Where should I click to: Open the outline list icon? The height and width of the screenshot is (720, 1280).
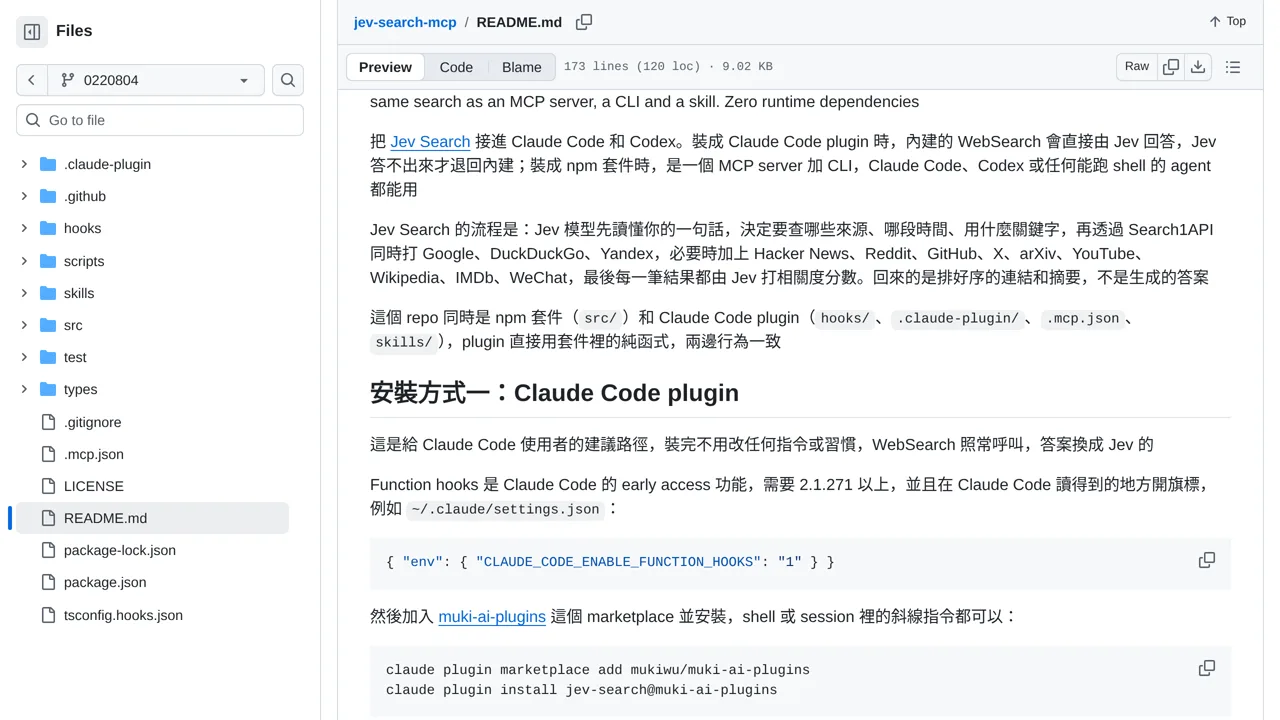coord(1233,67)
